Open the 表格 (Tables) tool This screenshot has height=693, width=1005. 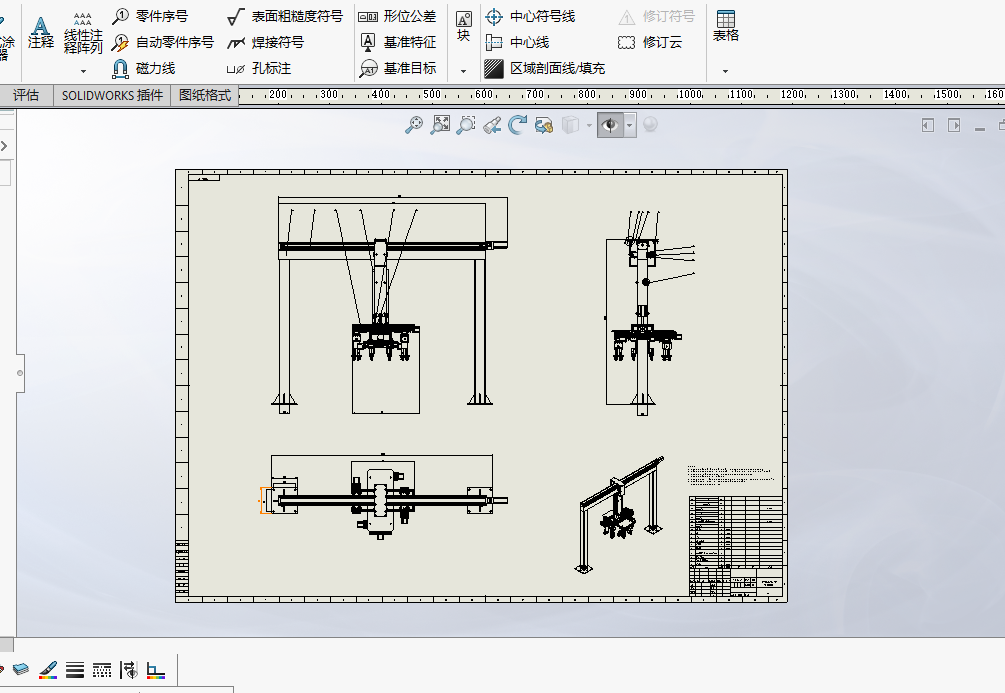(726, 27)
